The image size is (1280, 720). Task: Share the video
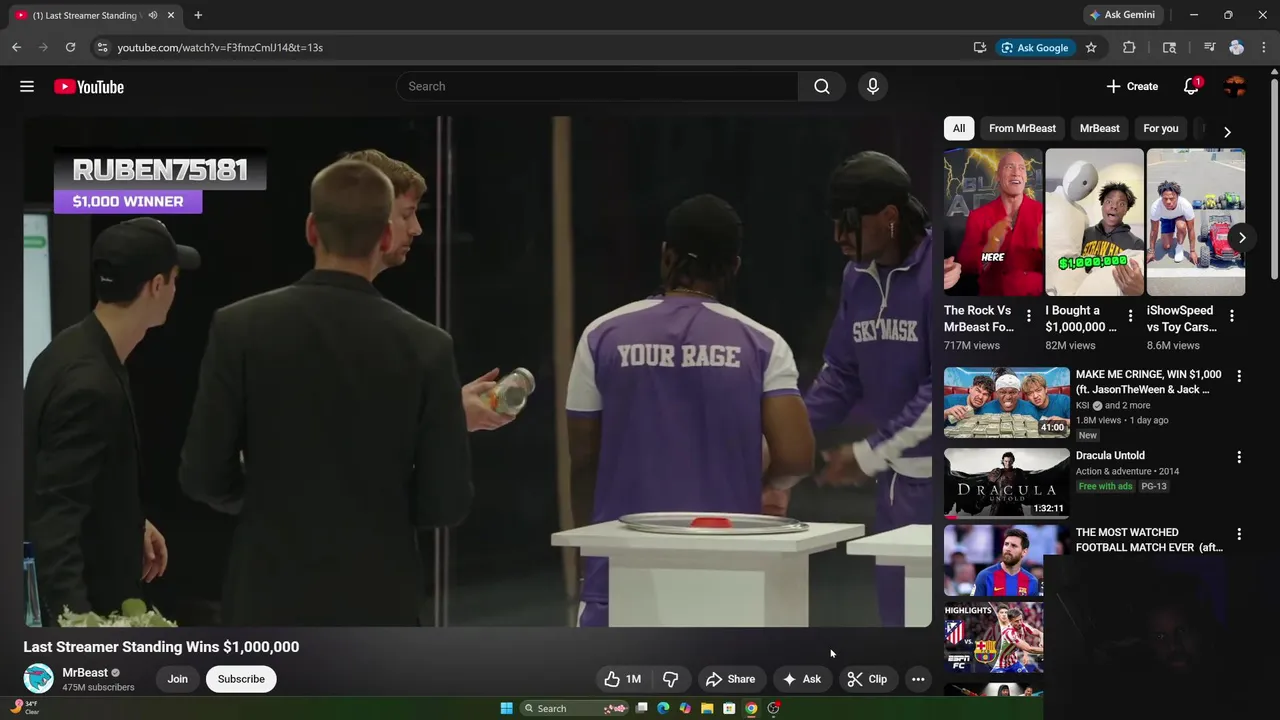[x=730, y=679]
